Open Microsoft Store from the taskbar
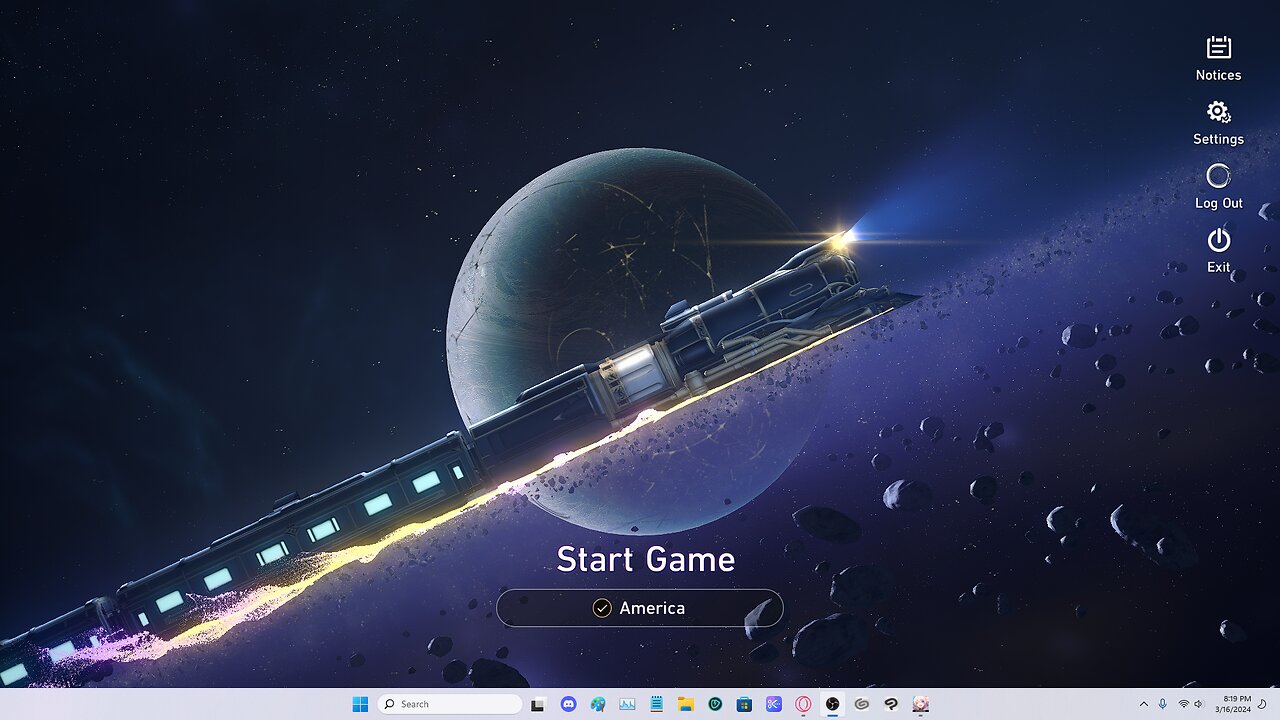Screen dimensions: 1280x720 tap(744, 704)
